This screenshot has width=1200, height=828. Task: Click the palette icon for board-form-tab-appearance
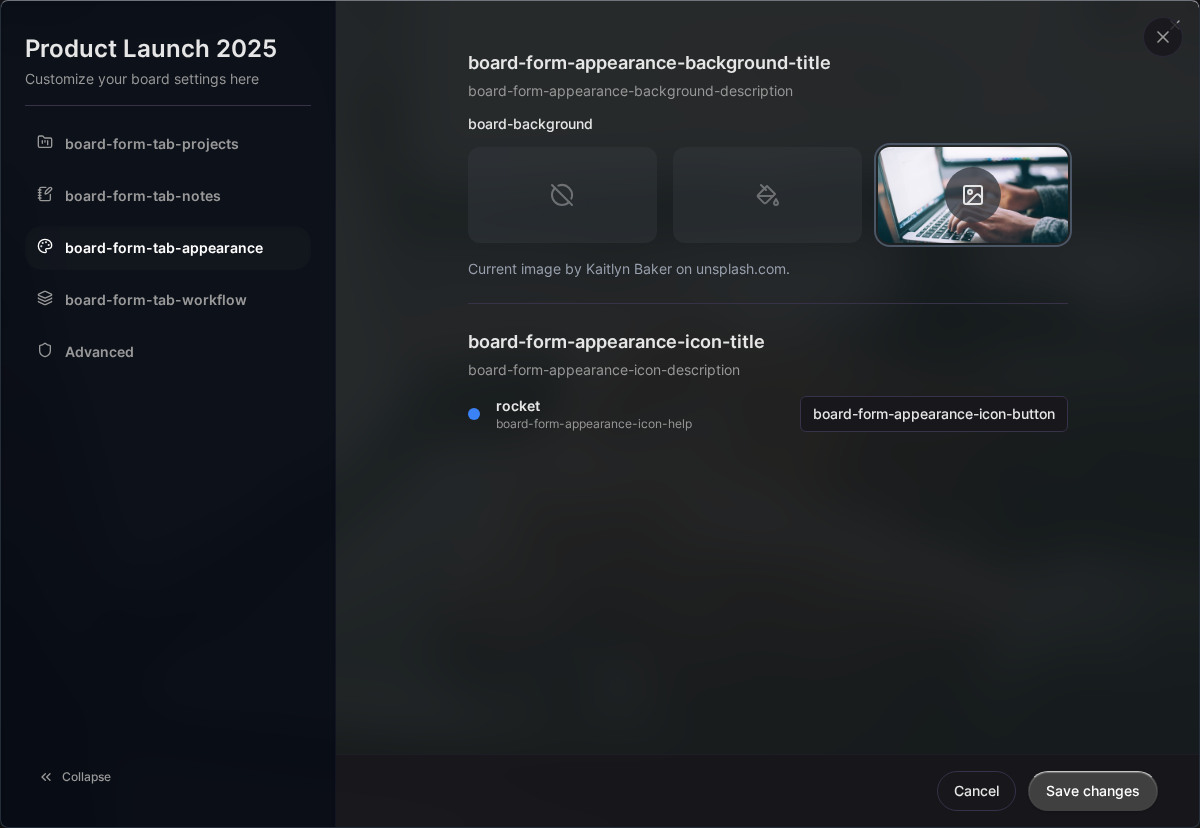pos(45,248)
